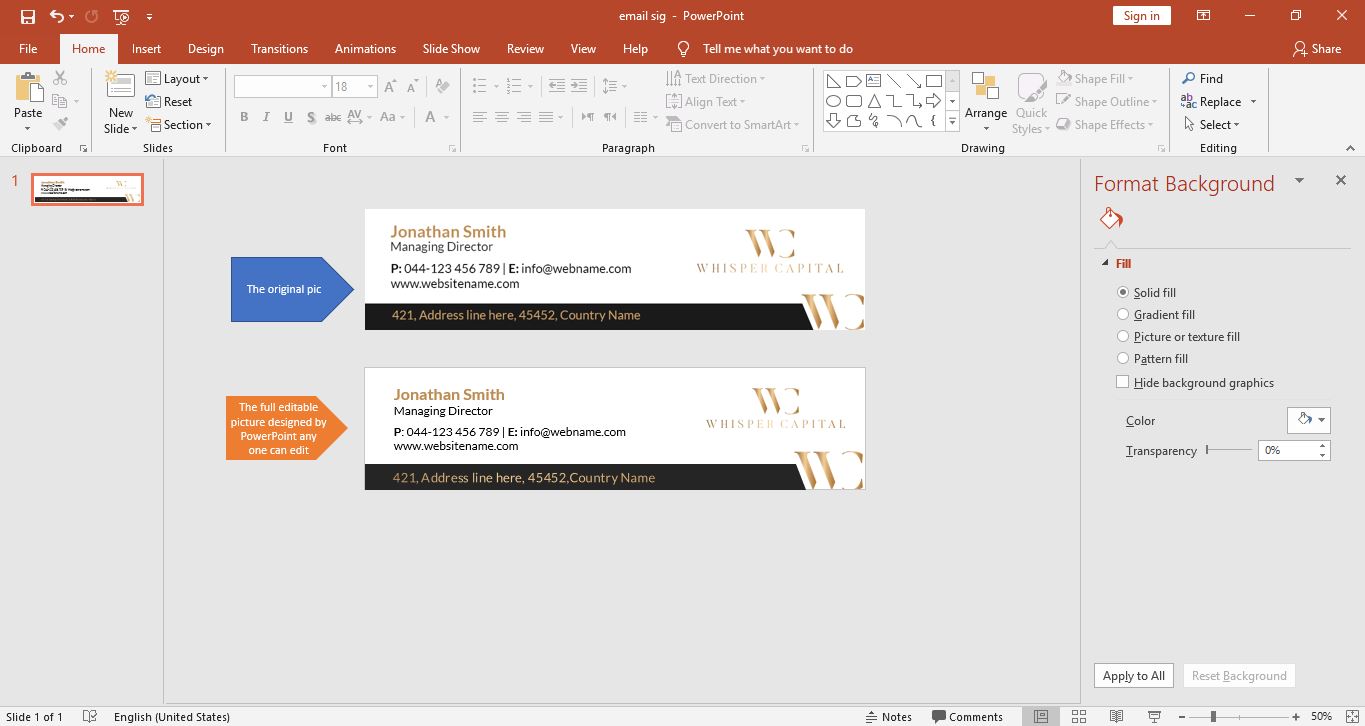
Task: Apply Underline formatting
Action: point(288,117)
